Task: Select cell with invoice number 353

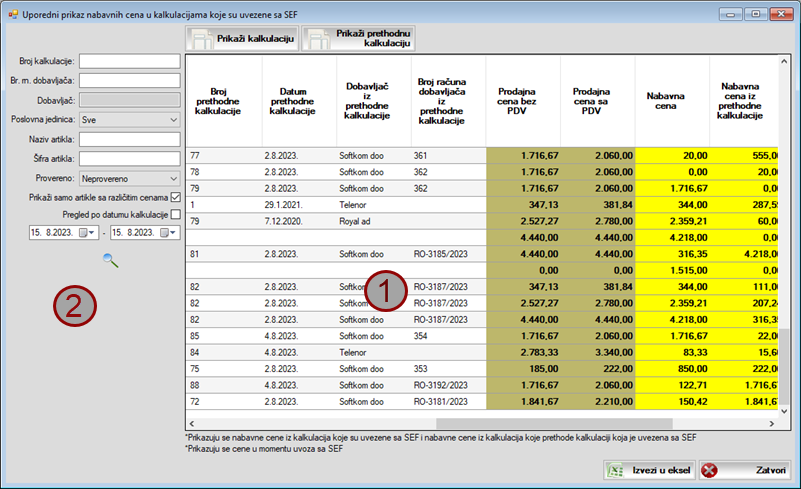Action: (x=449, y=369)
